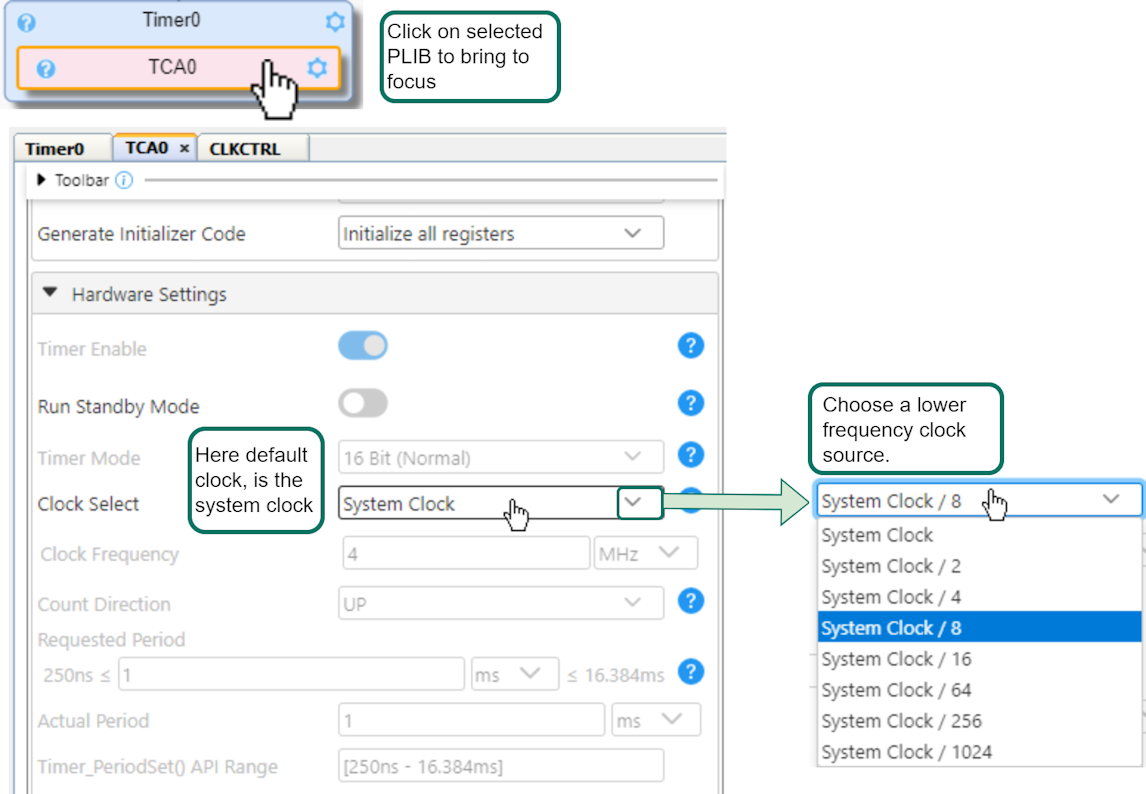Close the TCA0 tab
This screenshot has width=1146, height=794.
[x=184, y=149]
